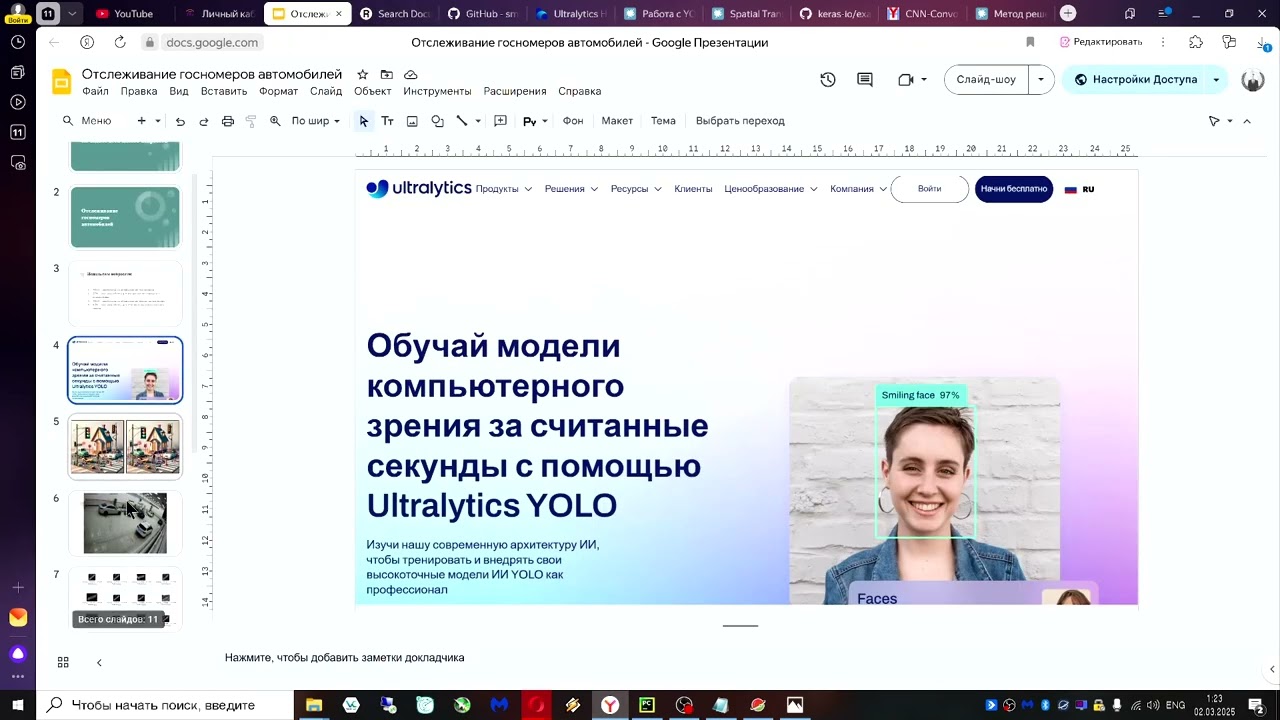The width and height of the screenshot is (1280, 720).
Task: Activate the paint format roller tool
Action: point(251,121)
